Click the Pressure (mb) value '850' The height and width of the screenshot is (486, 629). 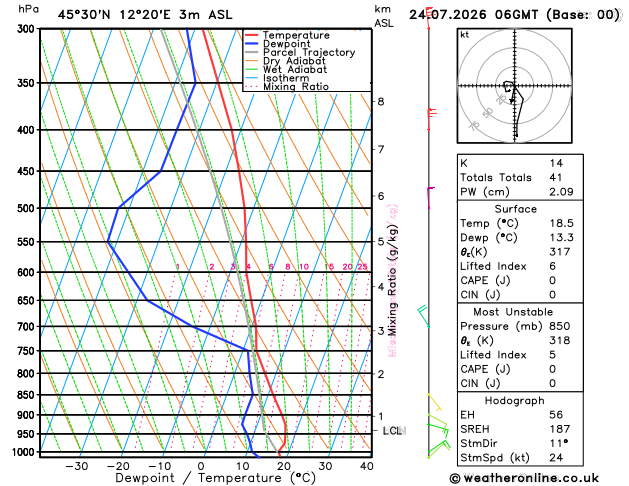[560, 326]
